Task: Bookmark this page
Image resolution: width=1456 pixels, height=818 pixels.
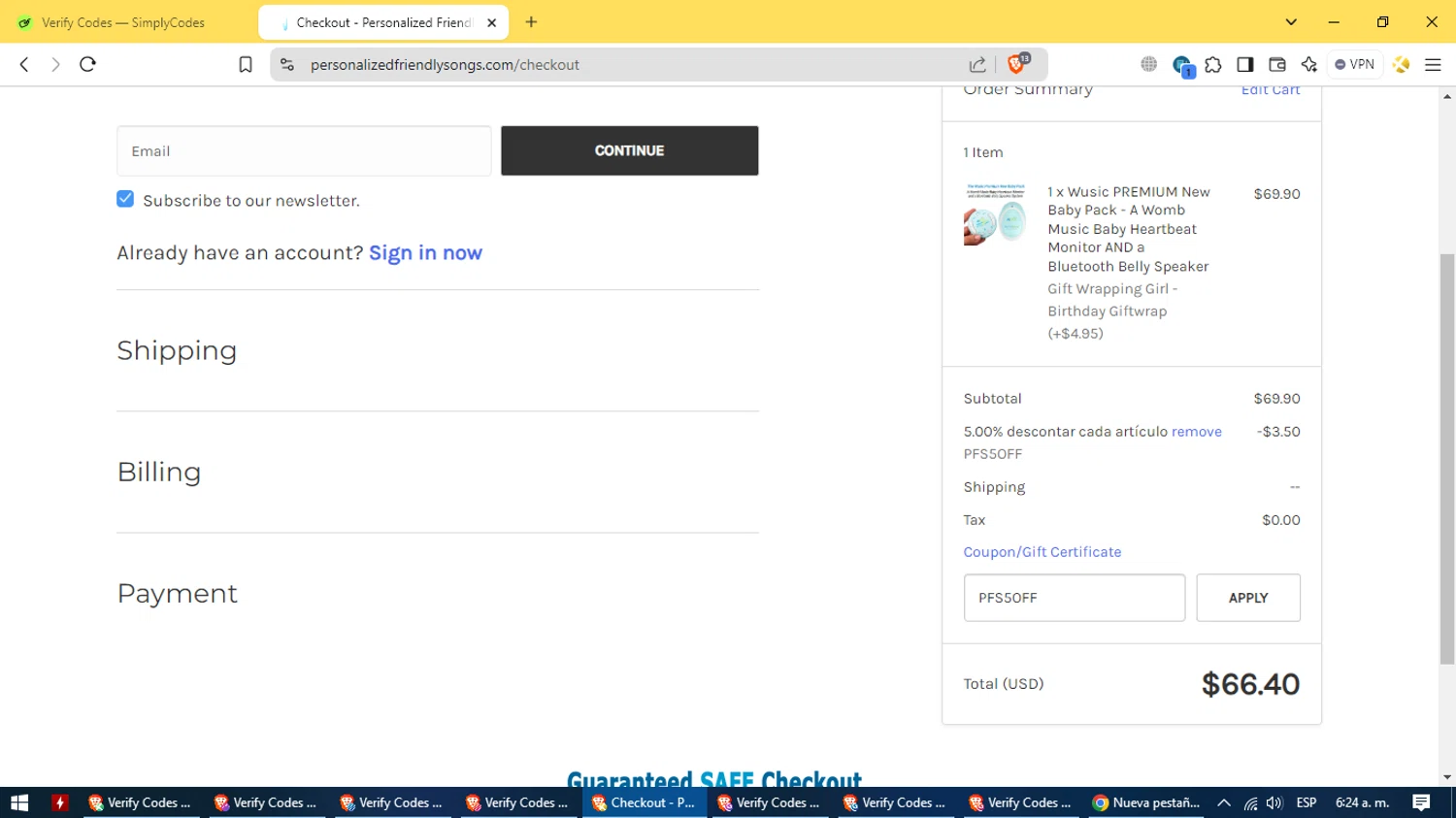Action: [x=246, y=64]
